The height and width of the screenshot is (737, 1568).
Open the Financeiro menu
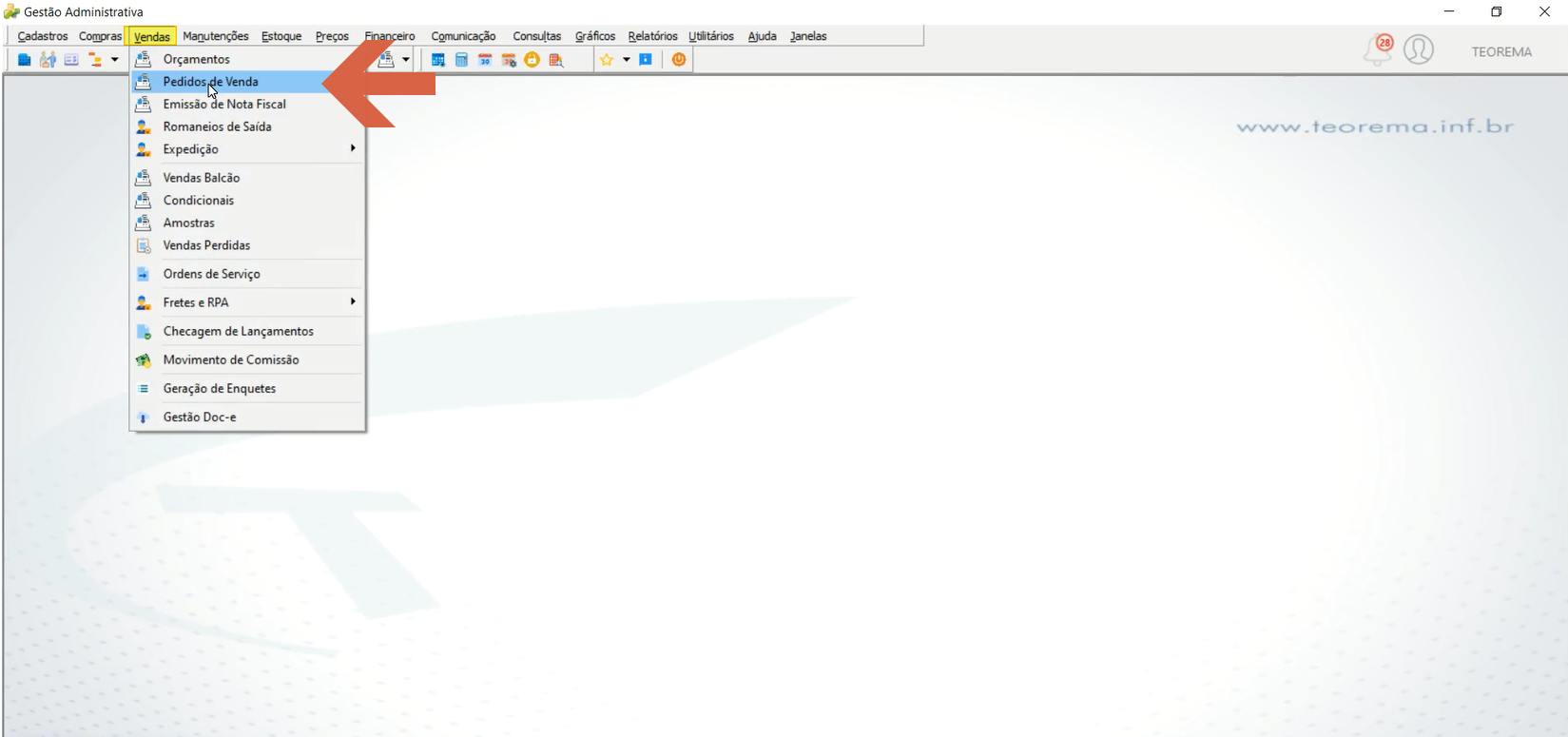(x=390, y=36)
